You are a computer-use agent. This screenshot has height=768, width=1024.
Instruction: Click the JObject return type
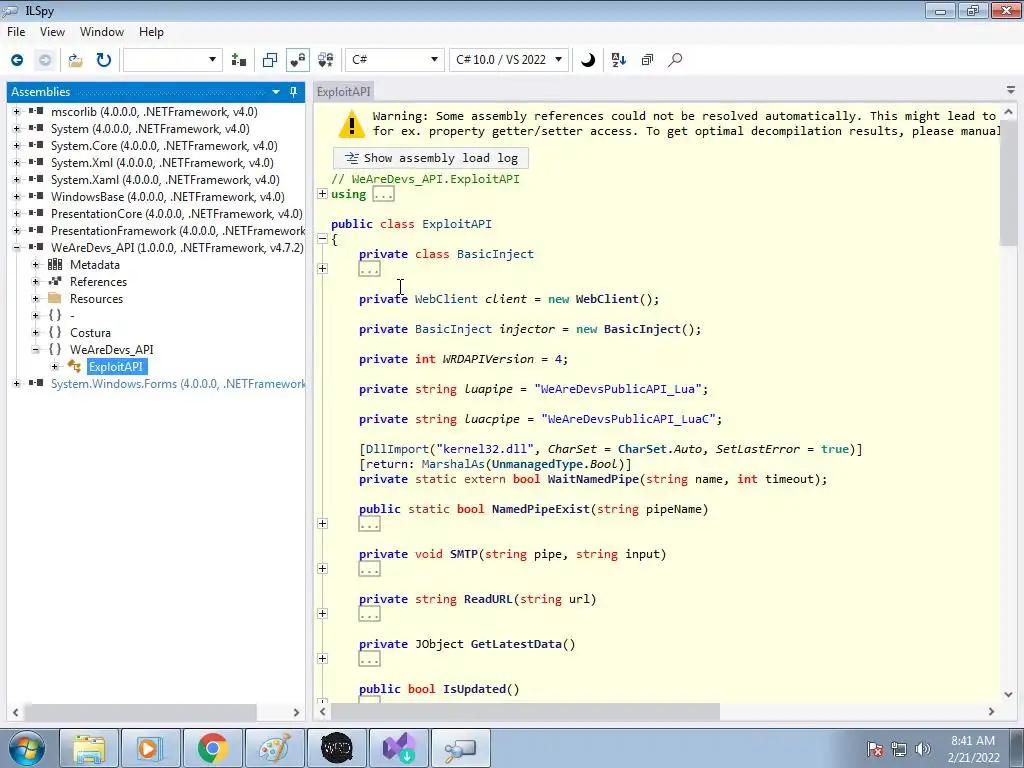[439, 645]
